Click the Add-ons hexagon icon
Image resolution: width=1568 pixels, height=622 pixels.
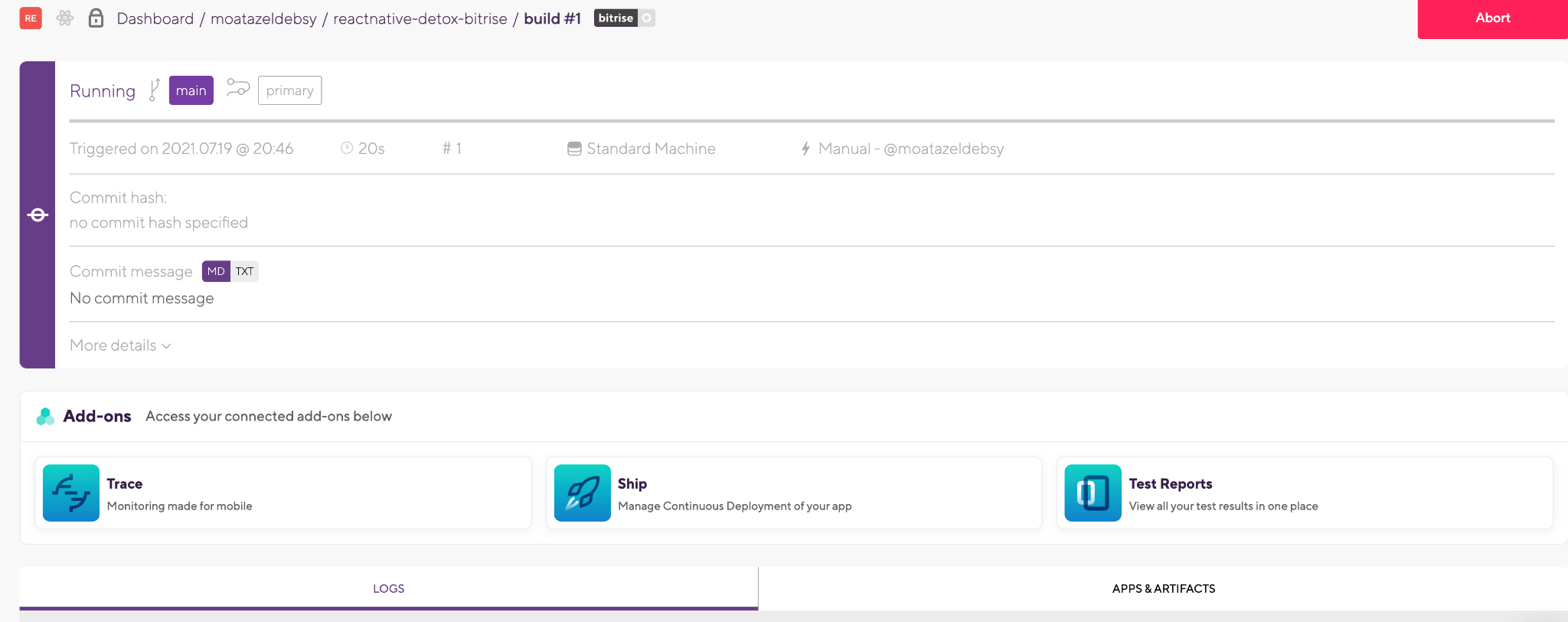point(45,416)
